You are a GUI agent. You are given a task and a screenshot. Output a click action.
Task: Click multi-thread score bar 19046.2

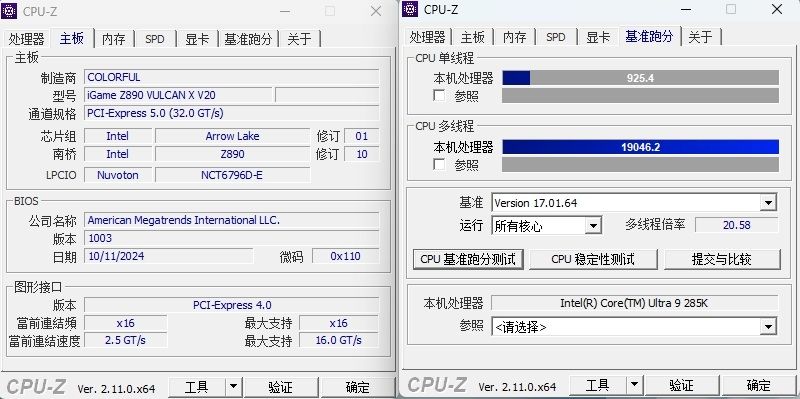640,147
